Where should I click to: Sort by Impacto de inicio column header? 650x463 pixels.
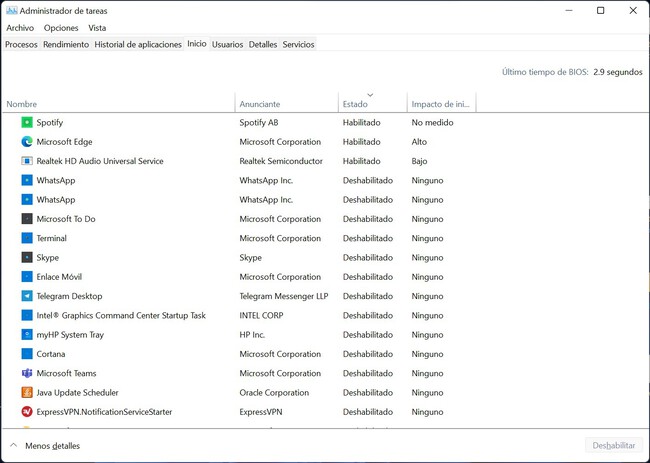(x=442, y=104)
